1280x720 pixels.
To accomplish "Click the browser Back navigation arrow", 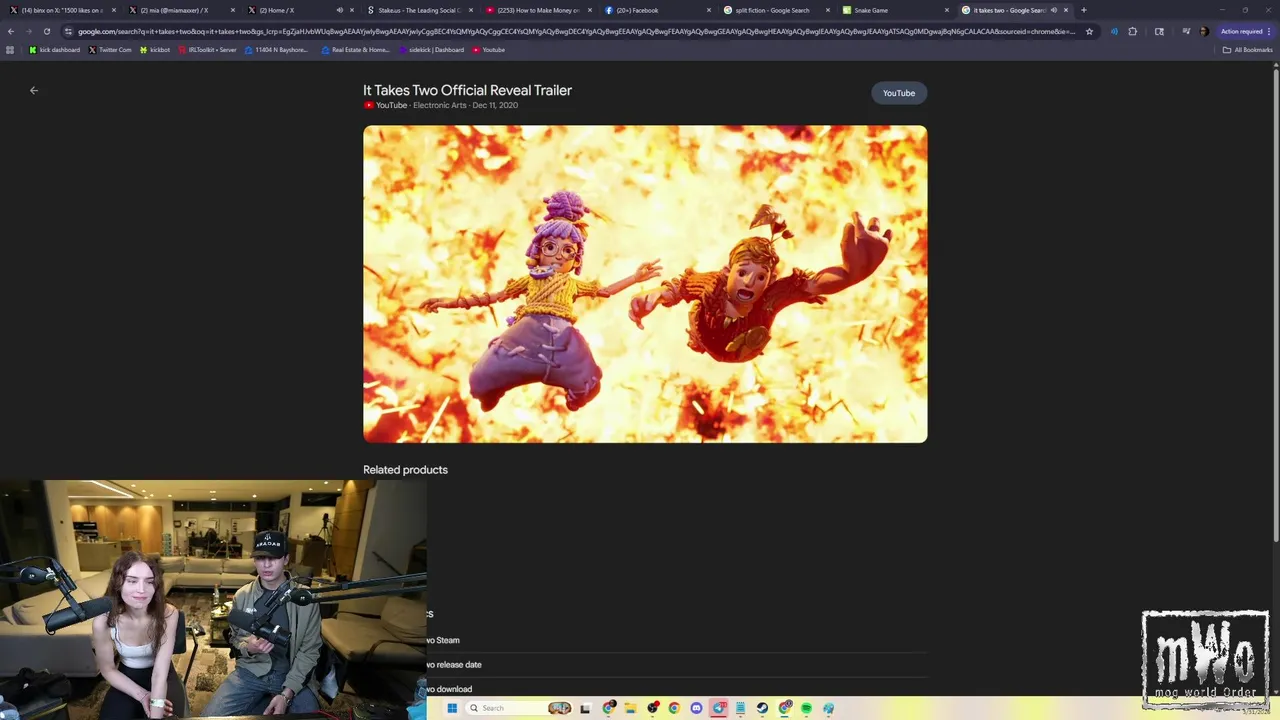I will point(11,31).
